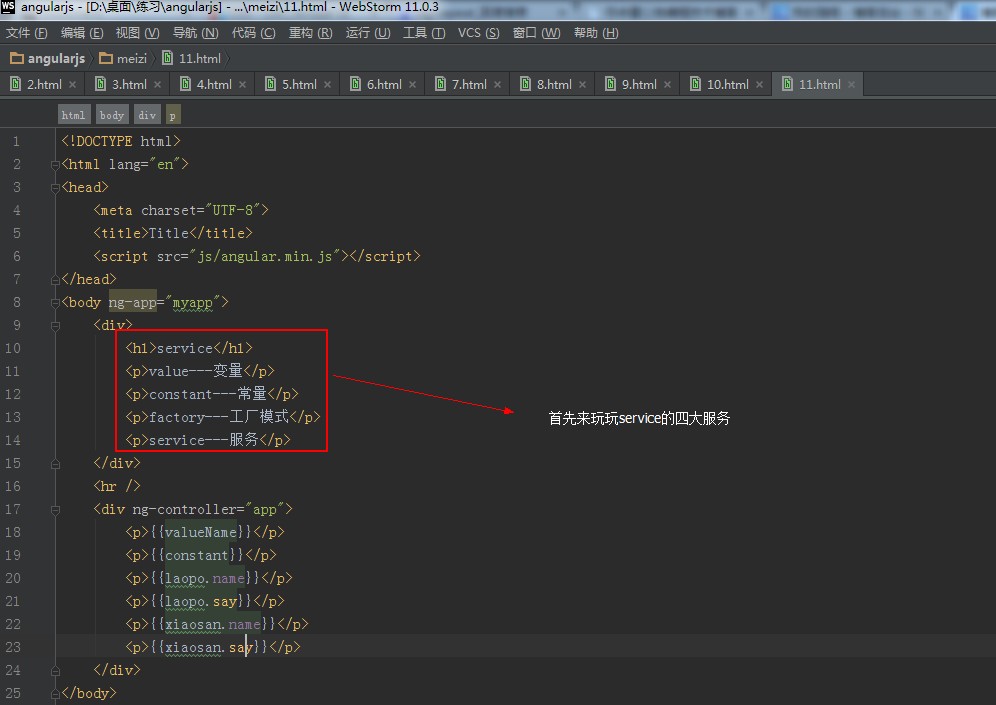
Task: Click the html file icon on 2.html tab
Action: tap(15, 84)
